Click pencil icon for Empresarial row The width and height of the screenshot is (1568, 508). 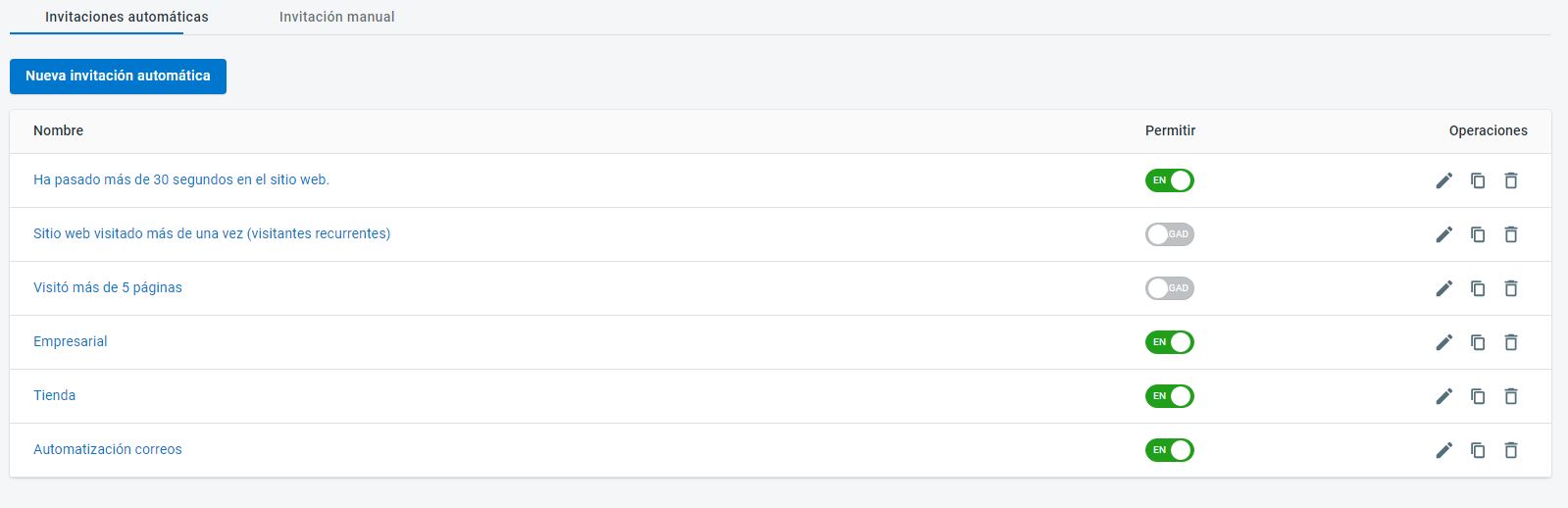1443,342
